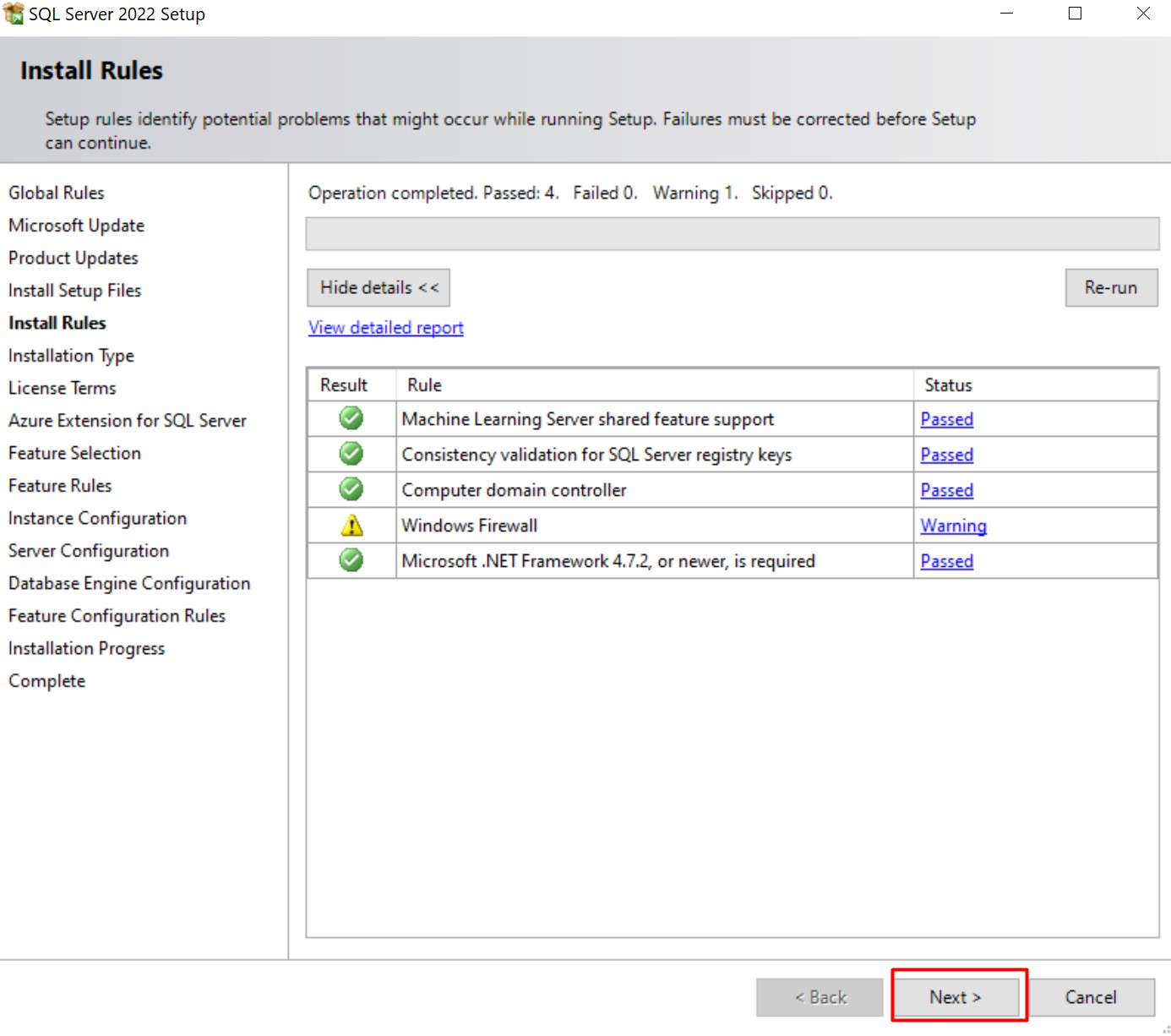
Task: Click the Result column header
Action: click(352, 384)
